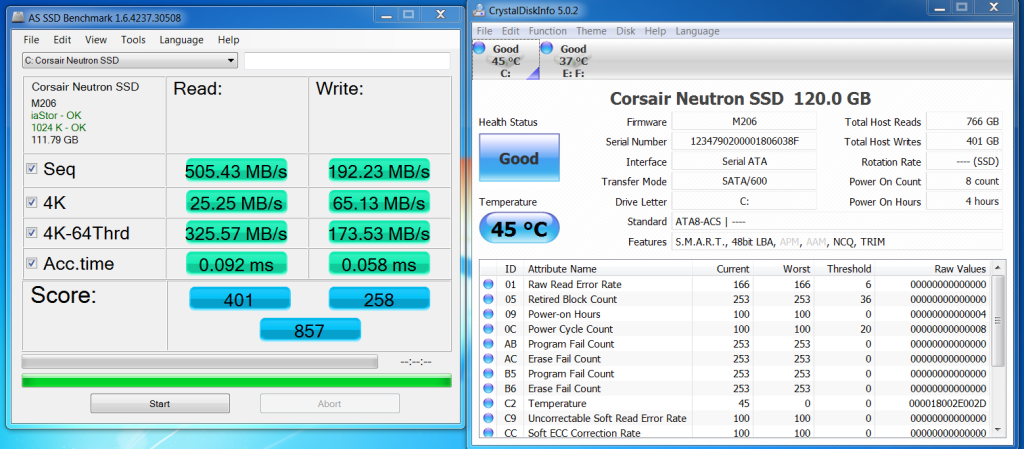Click the Seq write result 192.23 MB/s

coord(379,171)
